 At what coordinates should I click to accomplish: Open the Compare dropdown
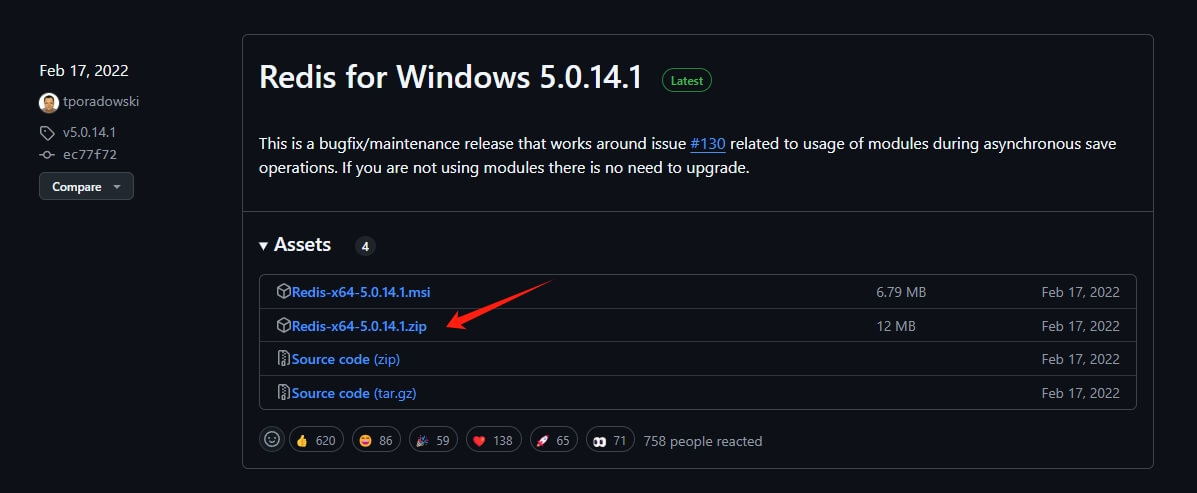(x=86, y=186)
